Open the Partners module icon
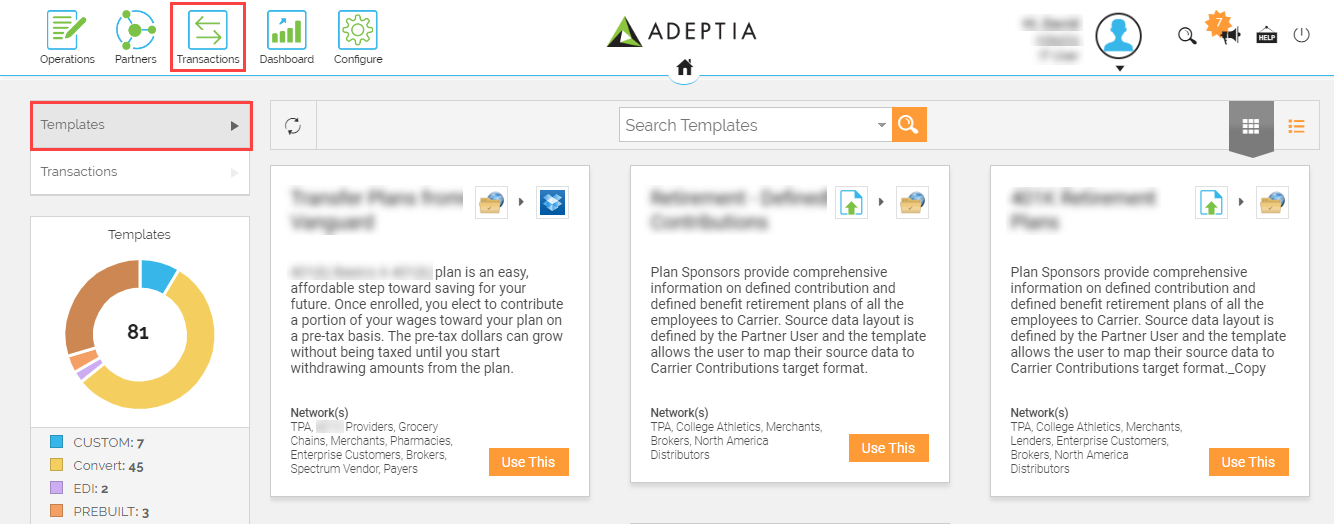 [x=135, y=30]
